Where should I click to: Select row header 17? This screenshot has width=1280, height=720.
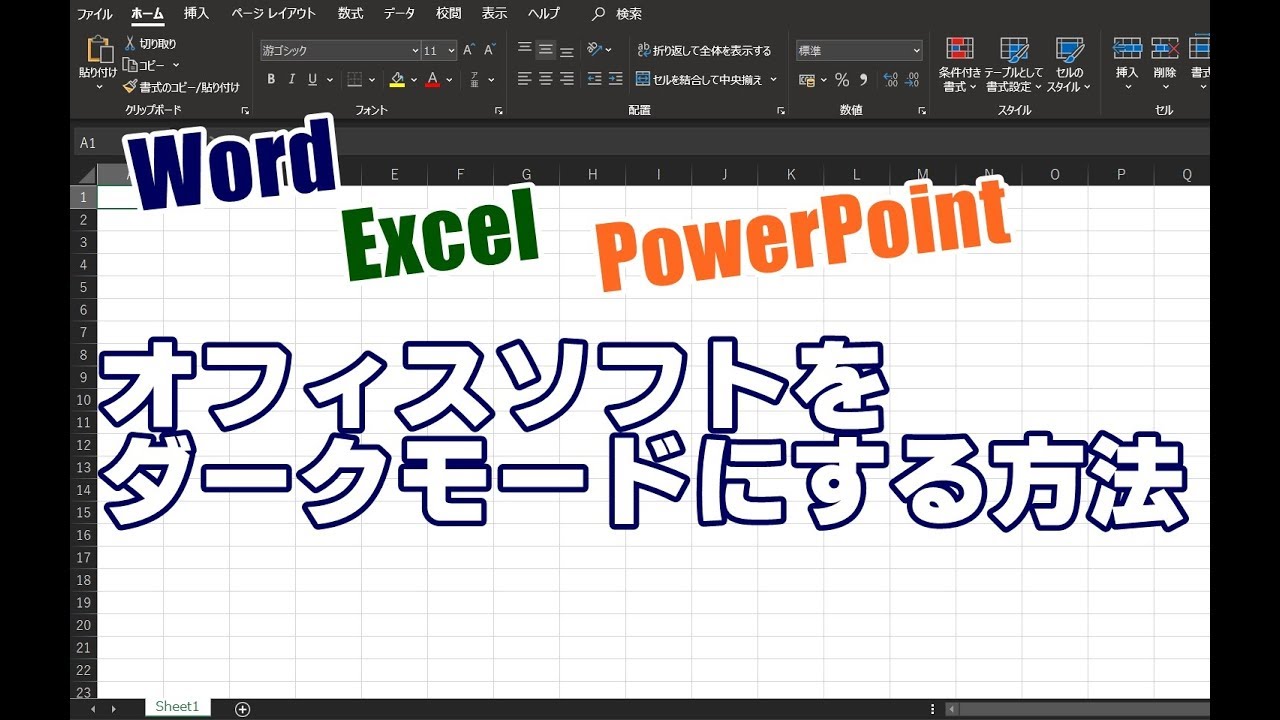click(84, 558)
